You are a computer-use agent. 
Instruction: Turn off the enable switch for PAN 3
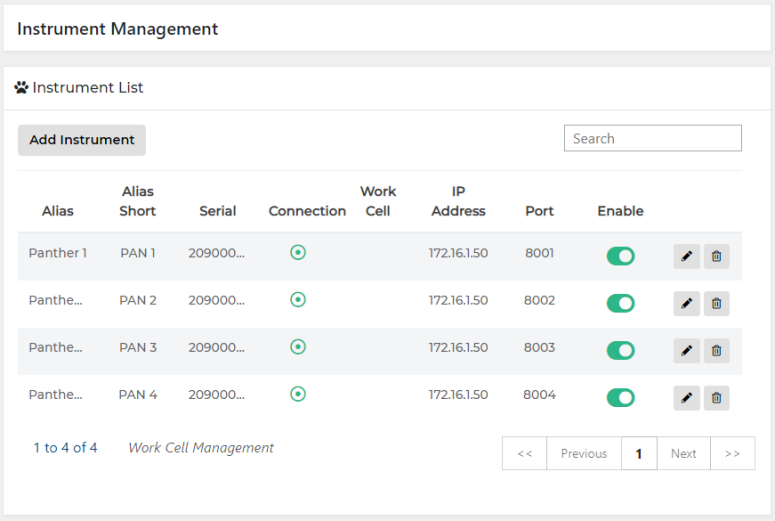tap(620, 350)
